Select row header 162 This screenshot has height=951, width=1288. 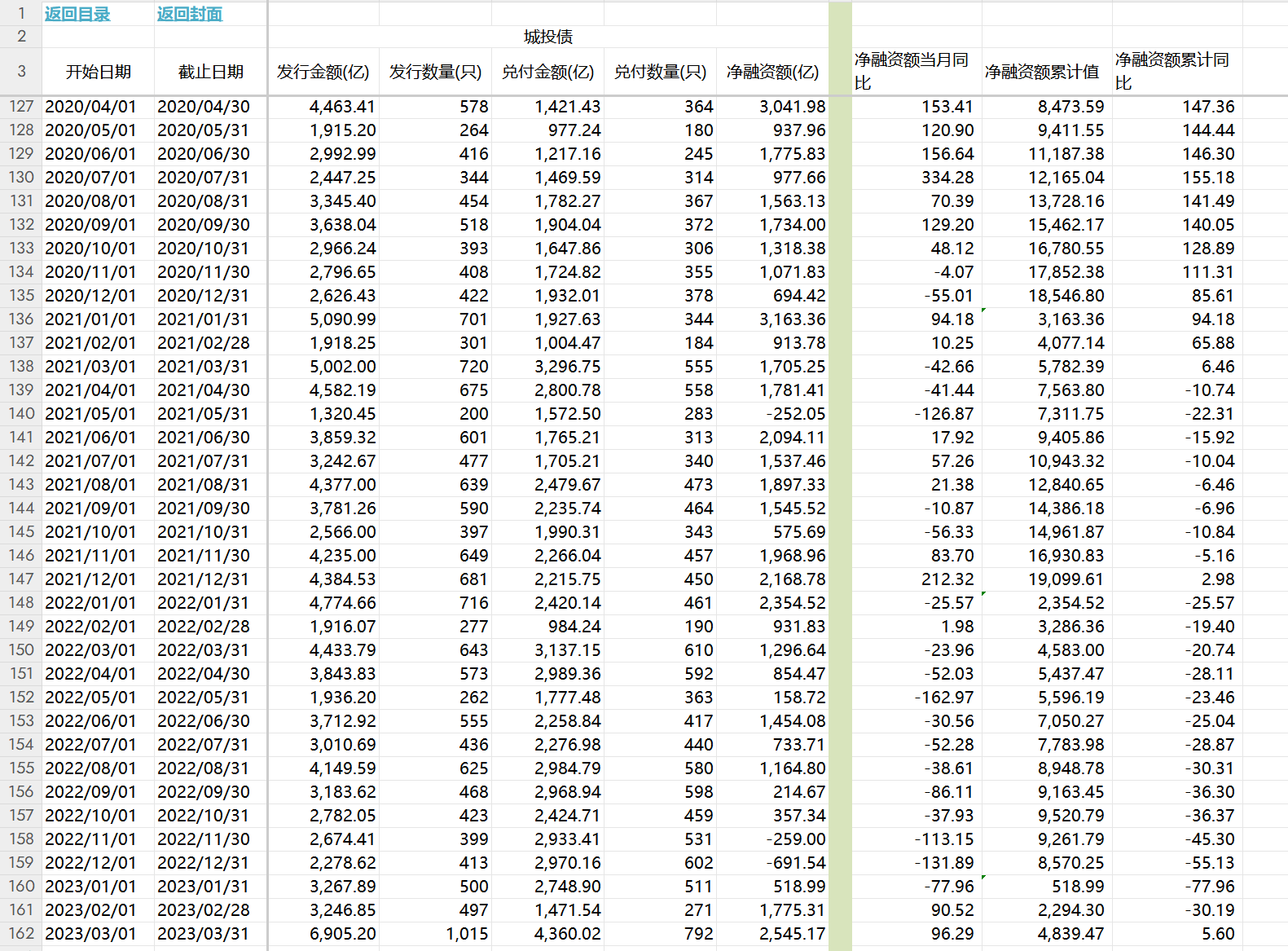point(21,934)
